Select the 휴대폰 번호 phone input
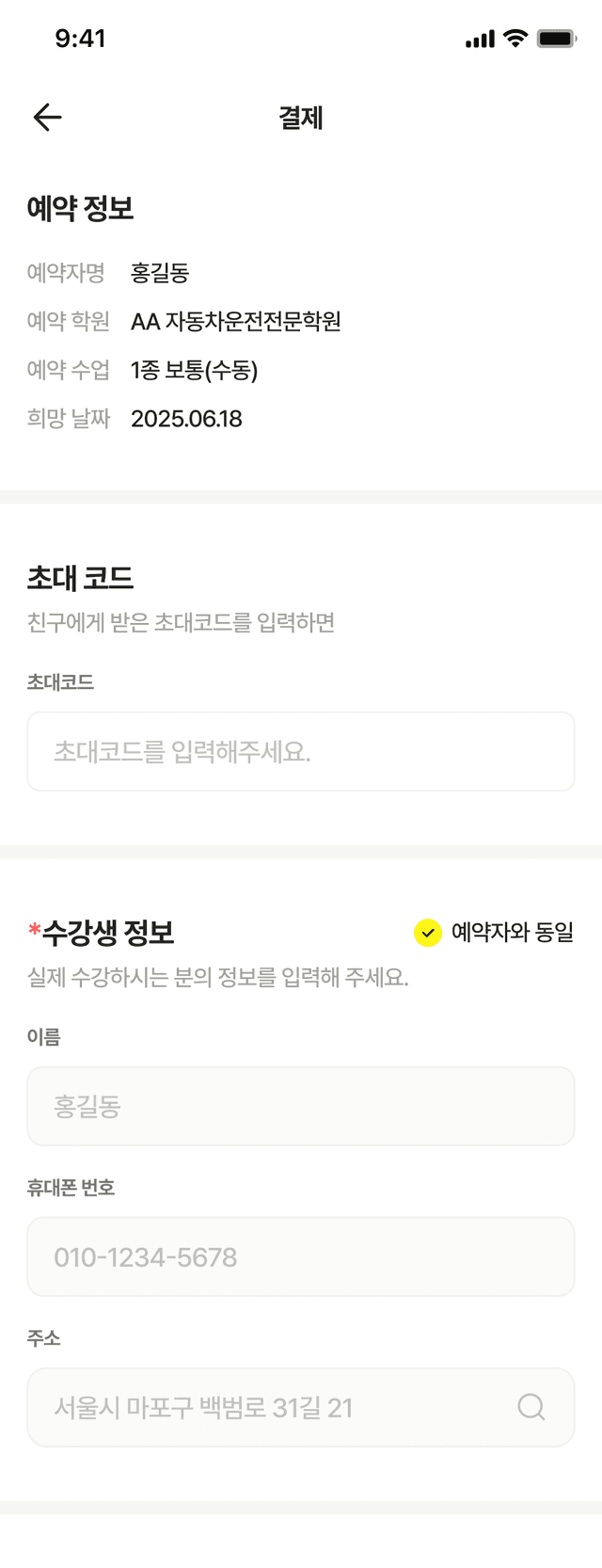 coord(301,1256)
